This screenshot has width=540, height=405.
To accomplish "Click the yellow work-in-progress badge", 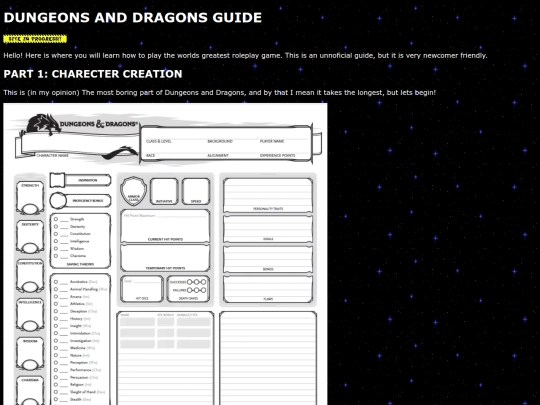I will [35, 39].
